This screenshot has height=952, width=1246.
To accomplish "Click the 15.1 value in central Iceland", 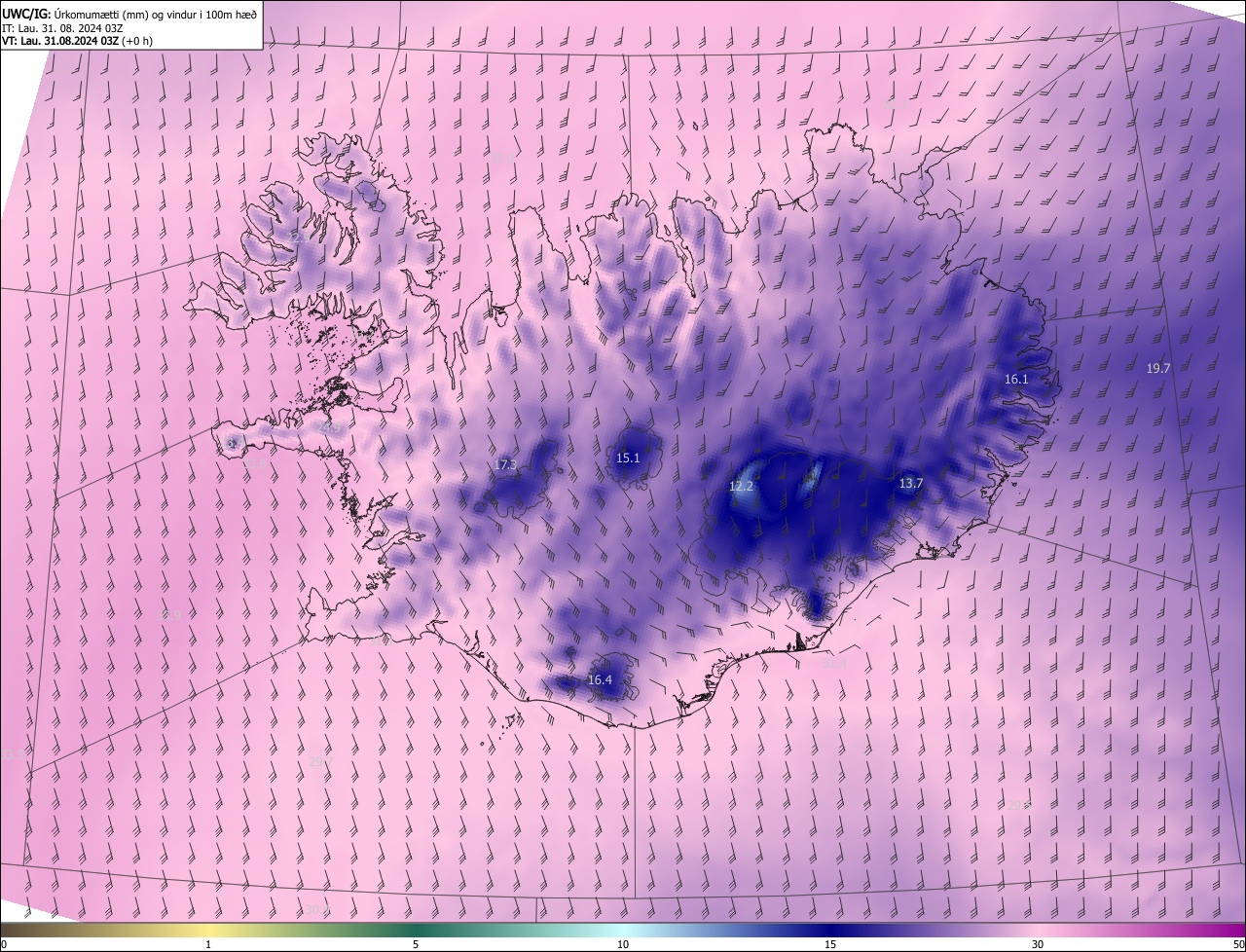I will click(628, 458).
